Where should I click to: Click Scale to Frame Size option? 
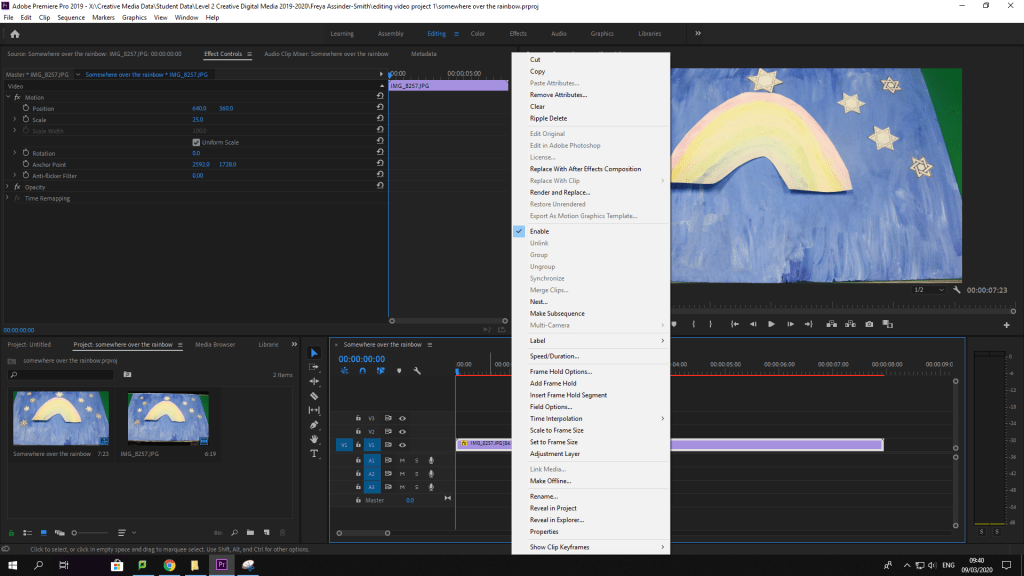coord(556,430)
